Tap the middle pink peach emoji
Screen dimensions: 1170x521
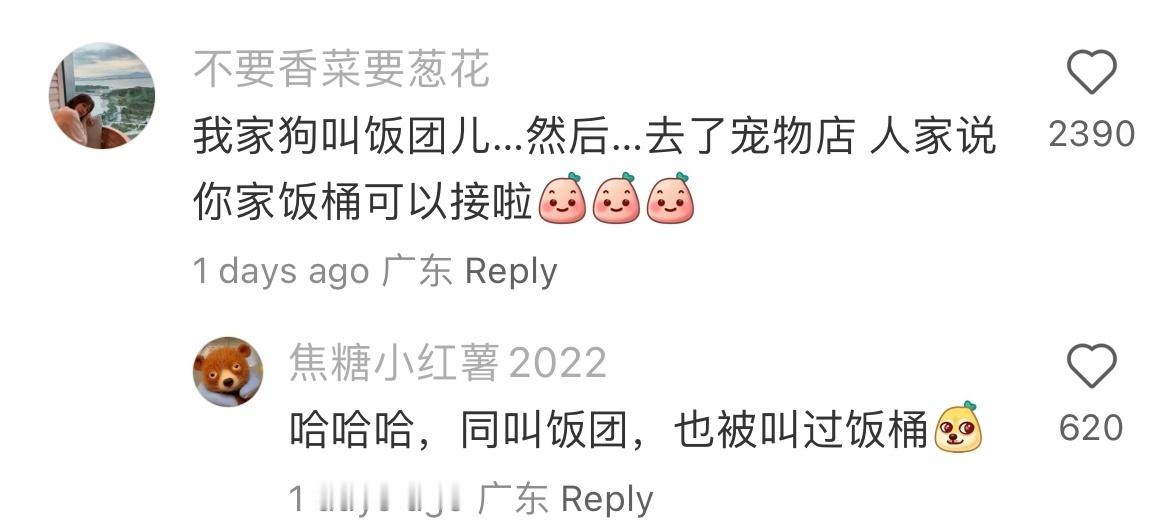[x=616, y=199]
